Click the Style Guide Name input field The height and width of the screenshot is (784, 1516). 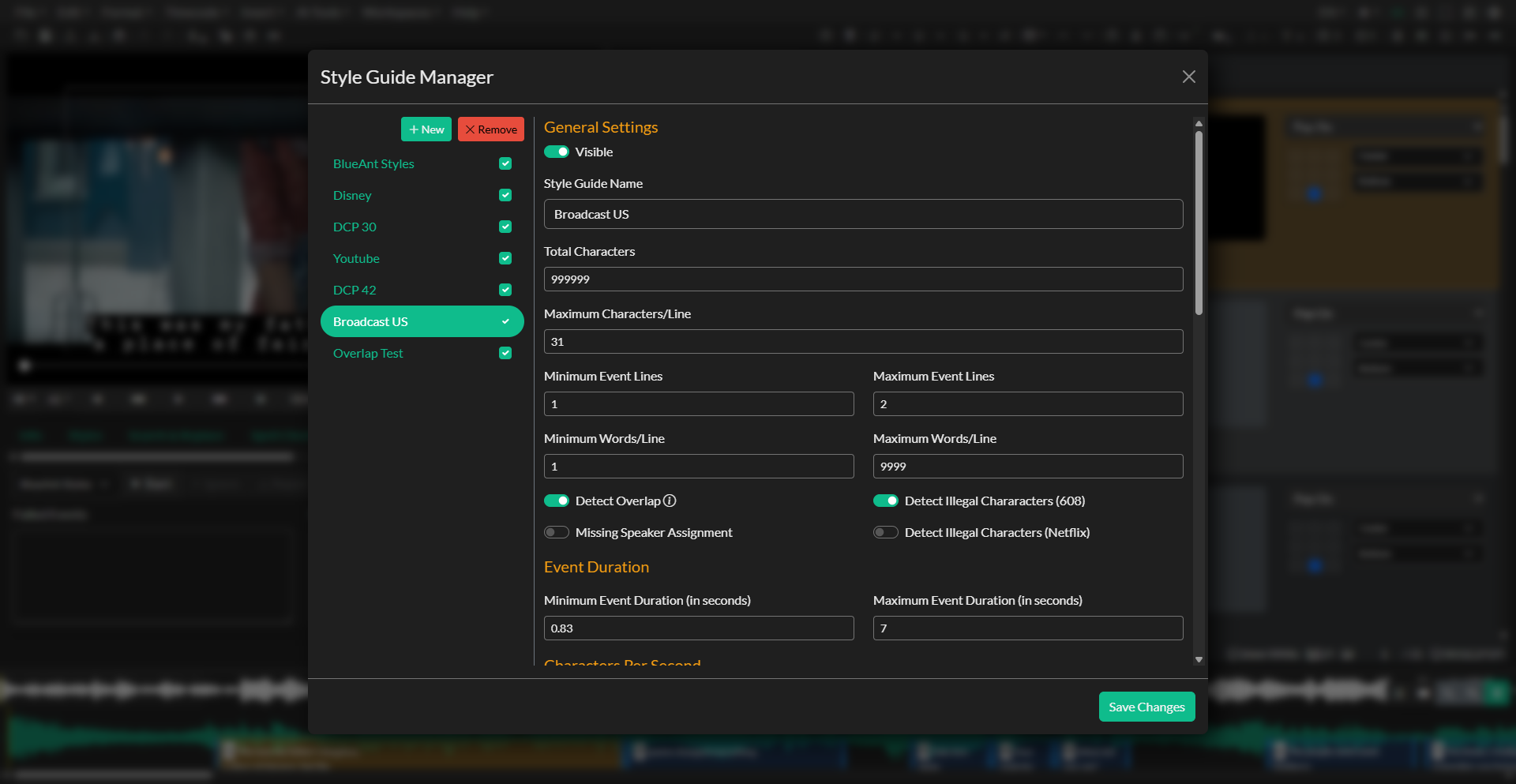tap(863, 214)
